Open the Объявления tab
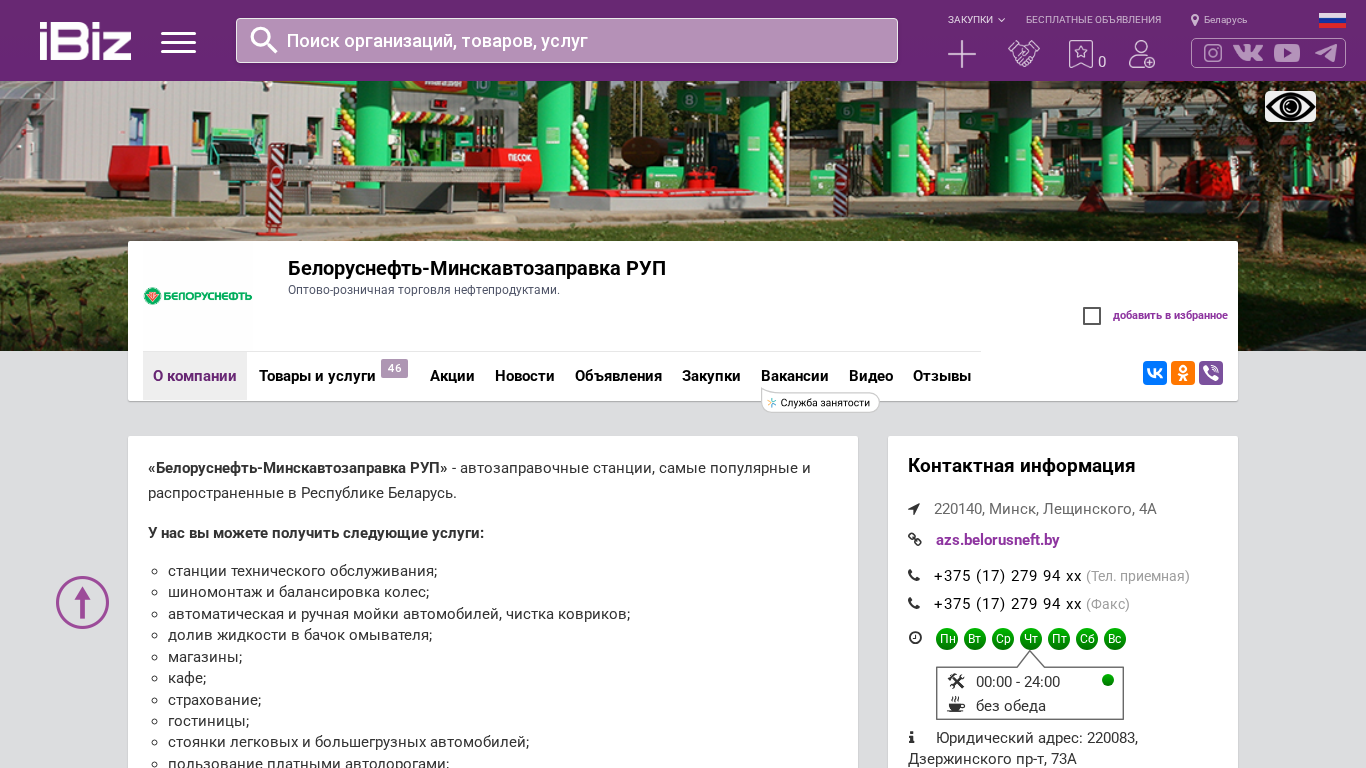Screen dimensions: 1366x768 click(618, 376)
